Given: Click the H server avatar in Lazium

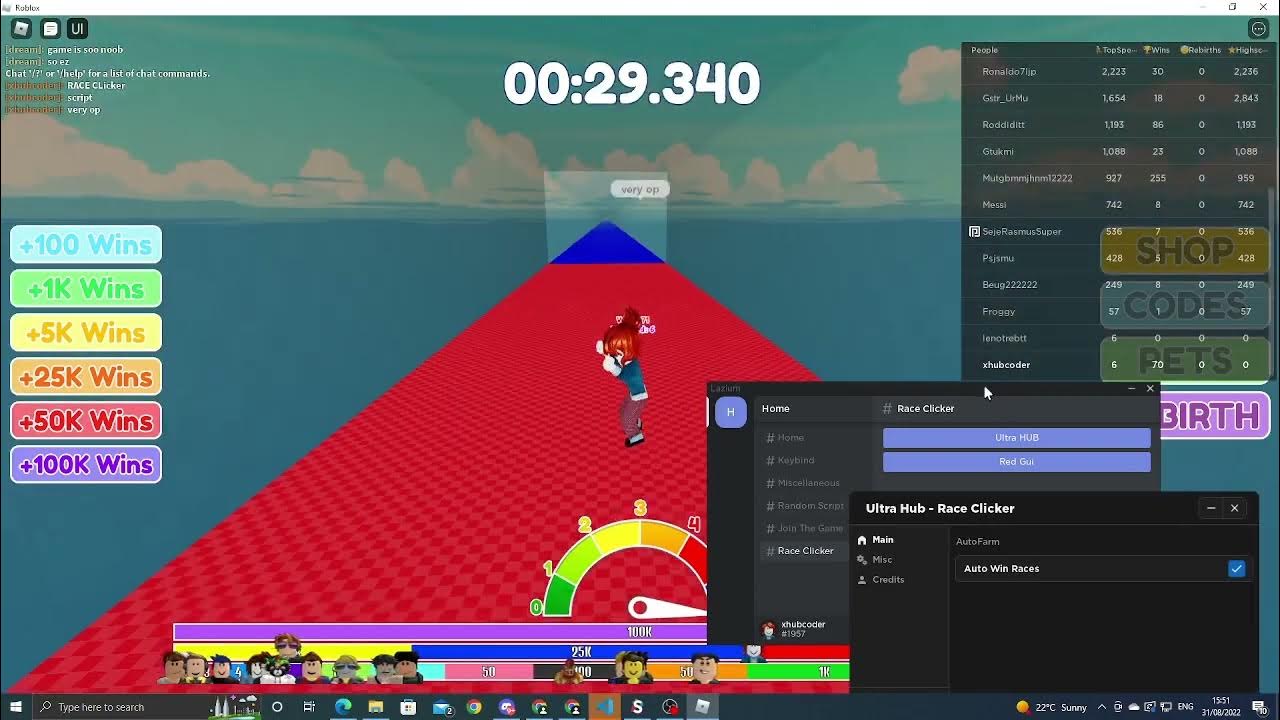Looking at the screenshot, I should [730, 412].
